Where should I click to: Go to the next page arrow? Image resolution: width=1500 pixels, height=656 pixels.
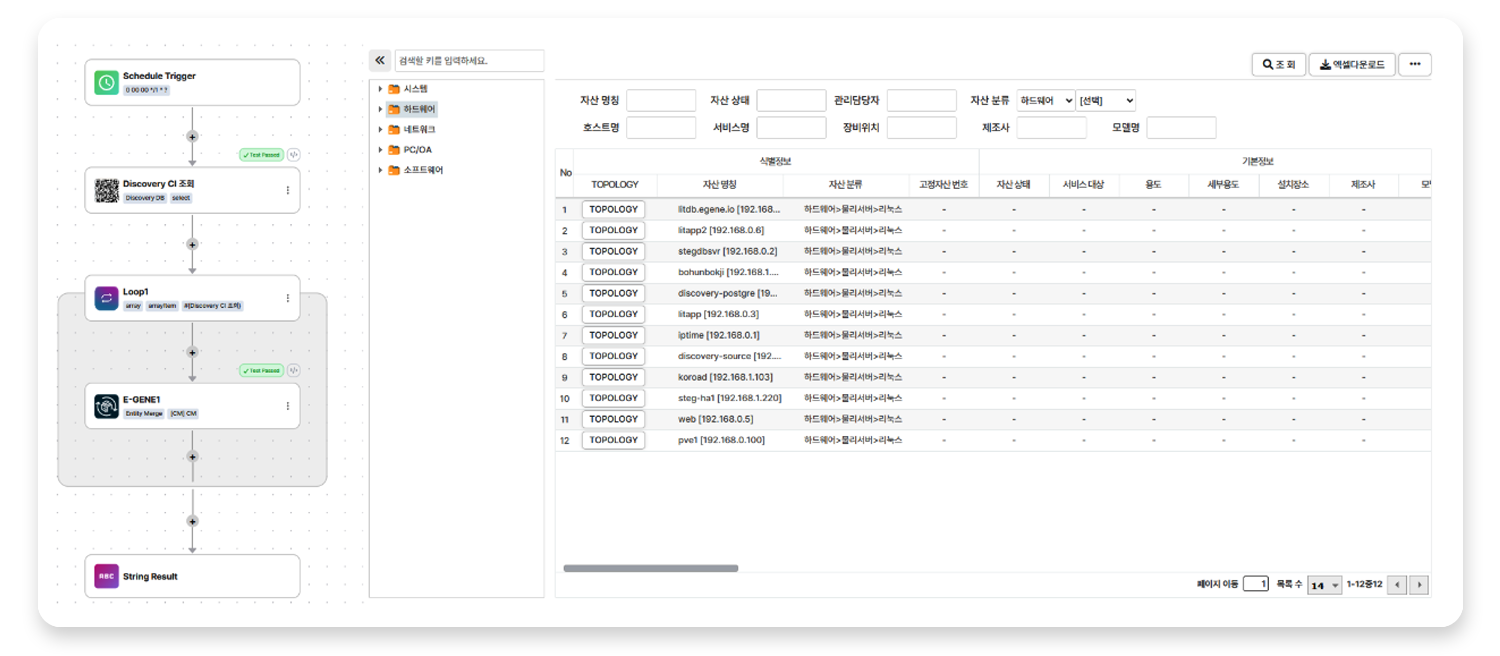[1419, 585]
